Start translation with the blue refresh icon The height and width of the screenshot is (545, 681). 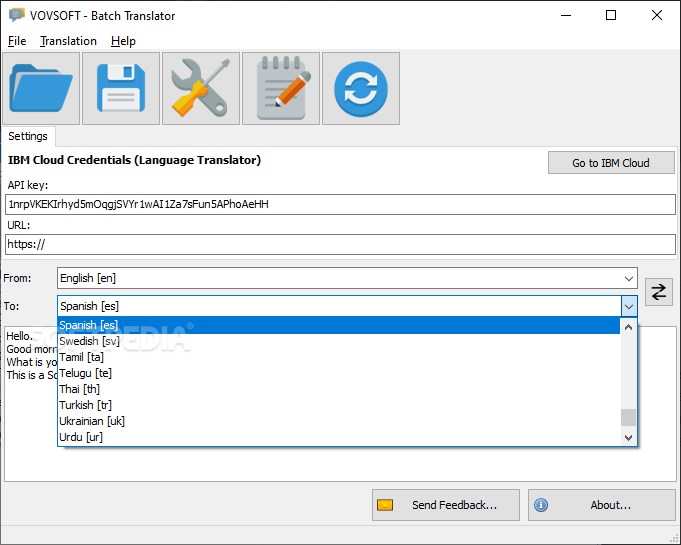[x=361, y=89]
